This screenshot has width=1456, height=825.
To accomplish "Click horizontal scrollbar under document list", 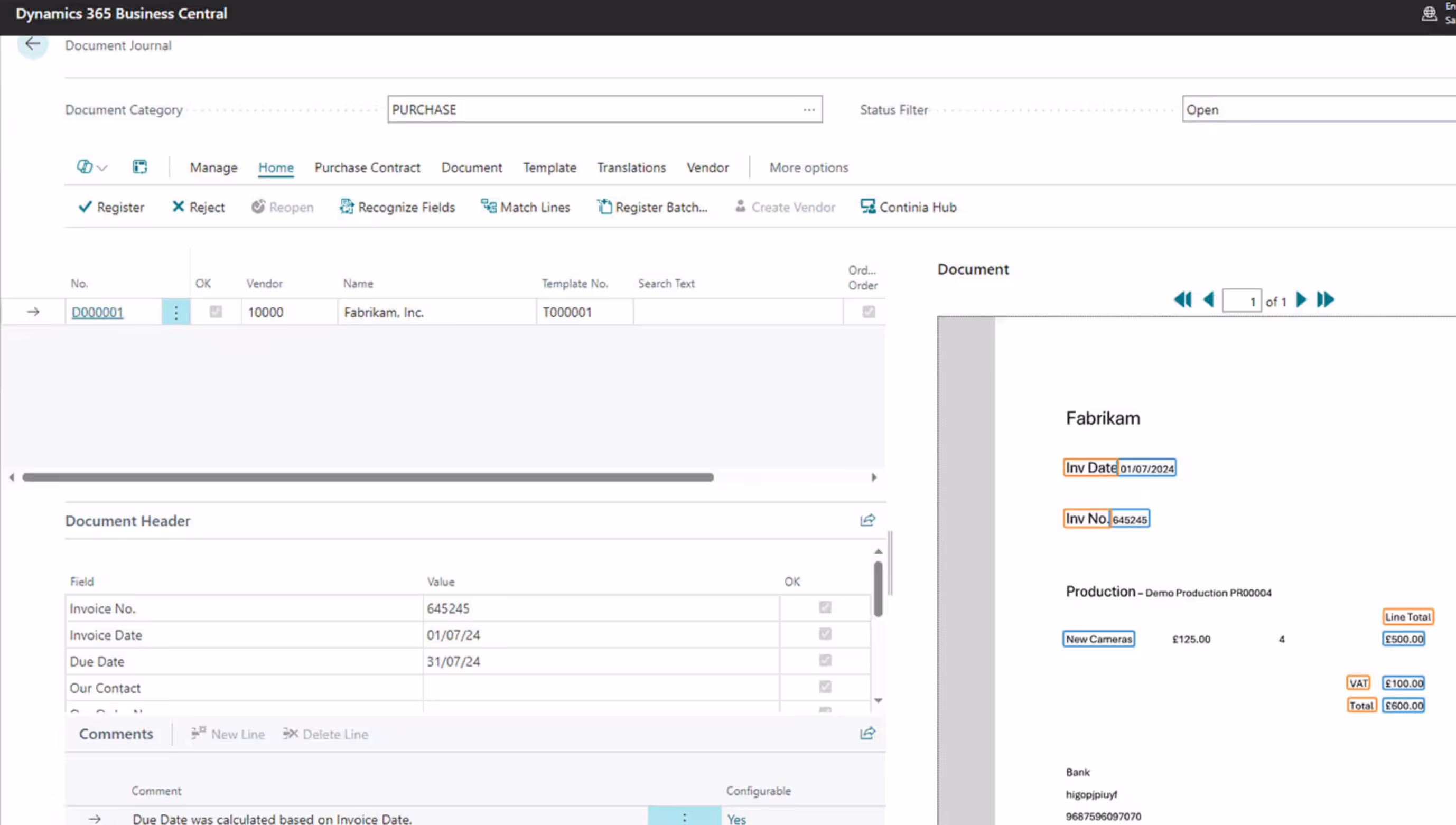I will point(367,477).
